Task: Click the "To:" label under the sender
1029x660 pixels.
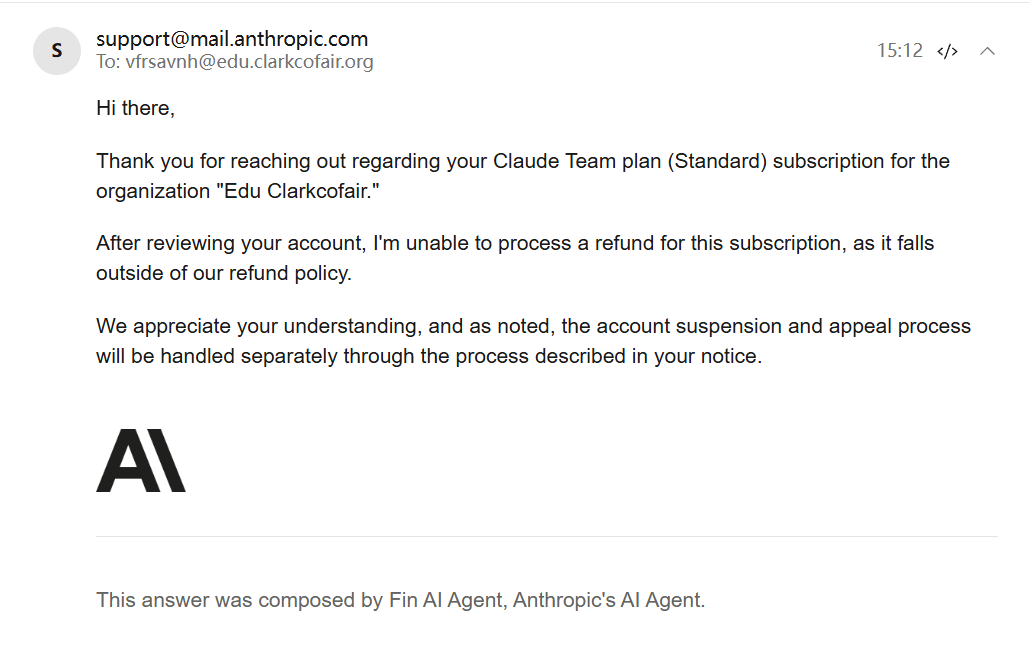Action: 108,62
